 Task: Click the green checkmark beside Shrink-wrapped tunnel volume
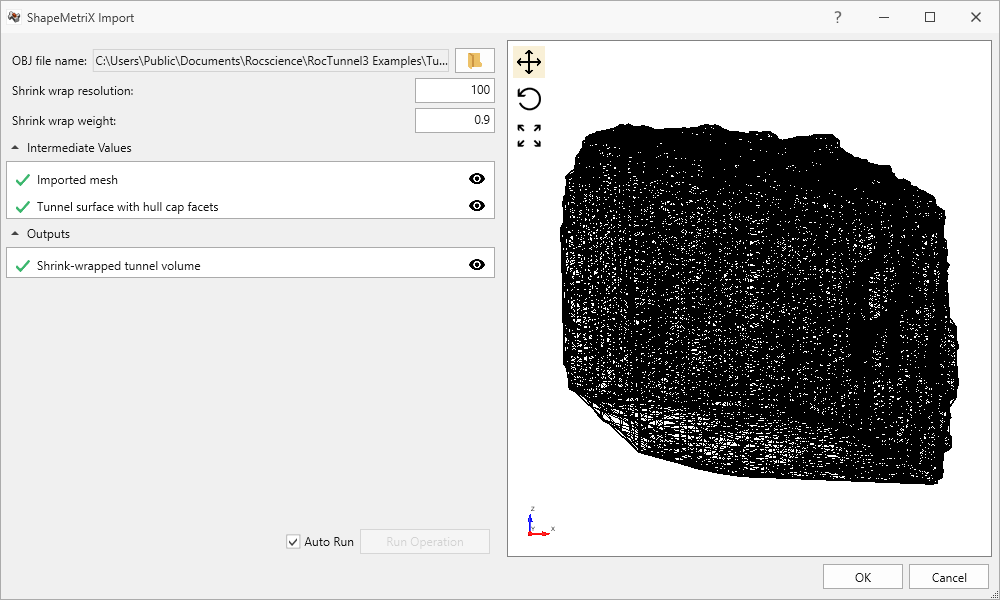23,266
